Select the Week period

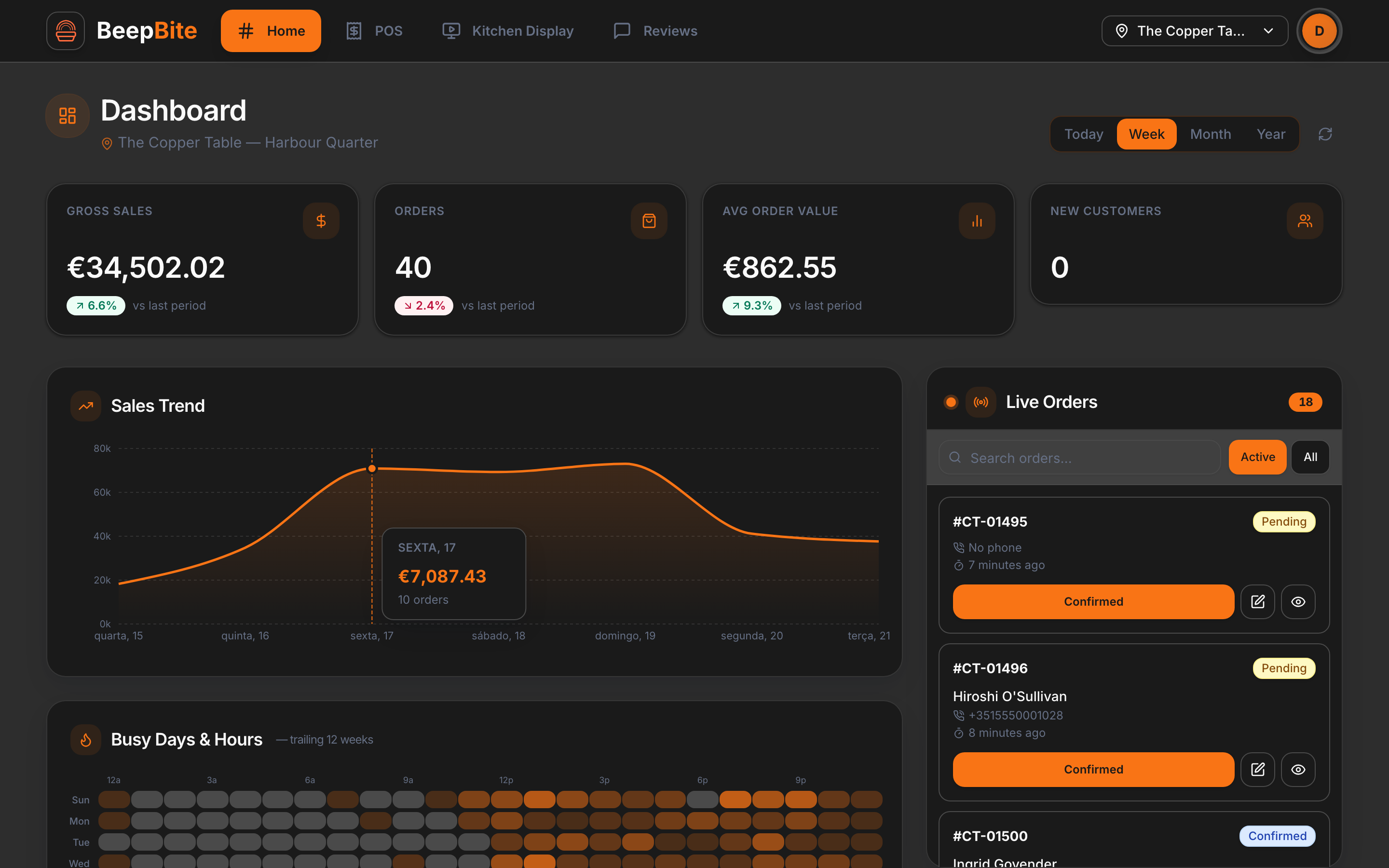coord(1146,135)
